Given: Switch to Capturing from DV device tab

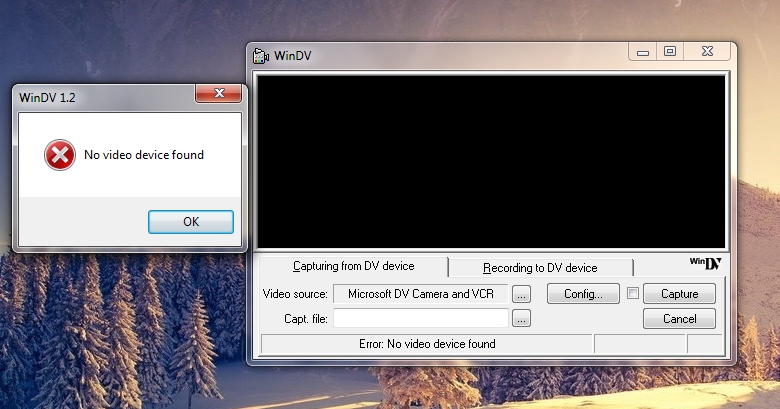Looking at the screenshot, I should pos(353,266).
